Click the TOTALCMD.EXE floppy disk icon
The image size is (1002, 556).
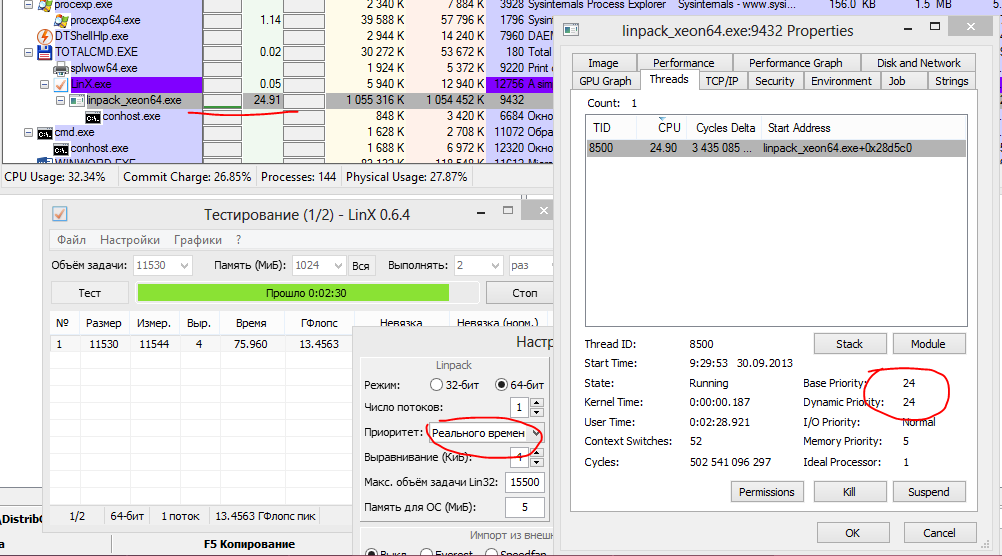tap(45, 52)
